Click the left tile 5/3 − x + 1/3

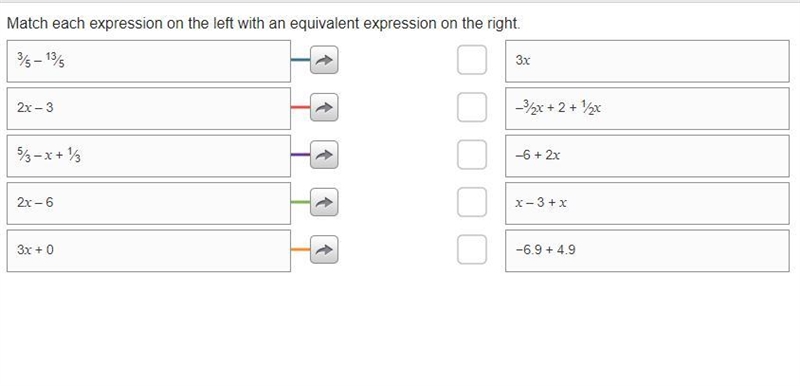(x=149, y=156)
